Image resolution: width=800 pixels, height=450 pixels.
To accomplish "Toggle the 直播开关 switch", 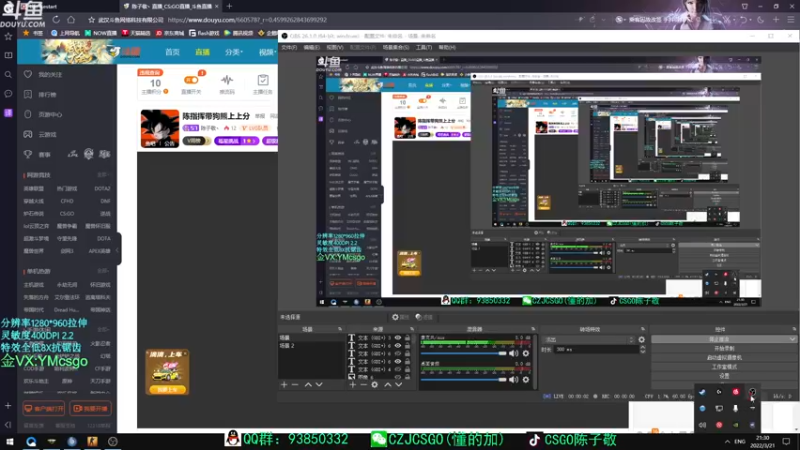I will pyautogui.click(x=191, y=80).
